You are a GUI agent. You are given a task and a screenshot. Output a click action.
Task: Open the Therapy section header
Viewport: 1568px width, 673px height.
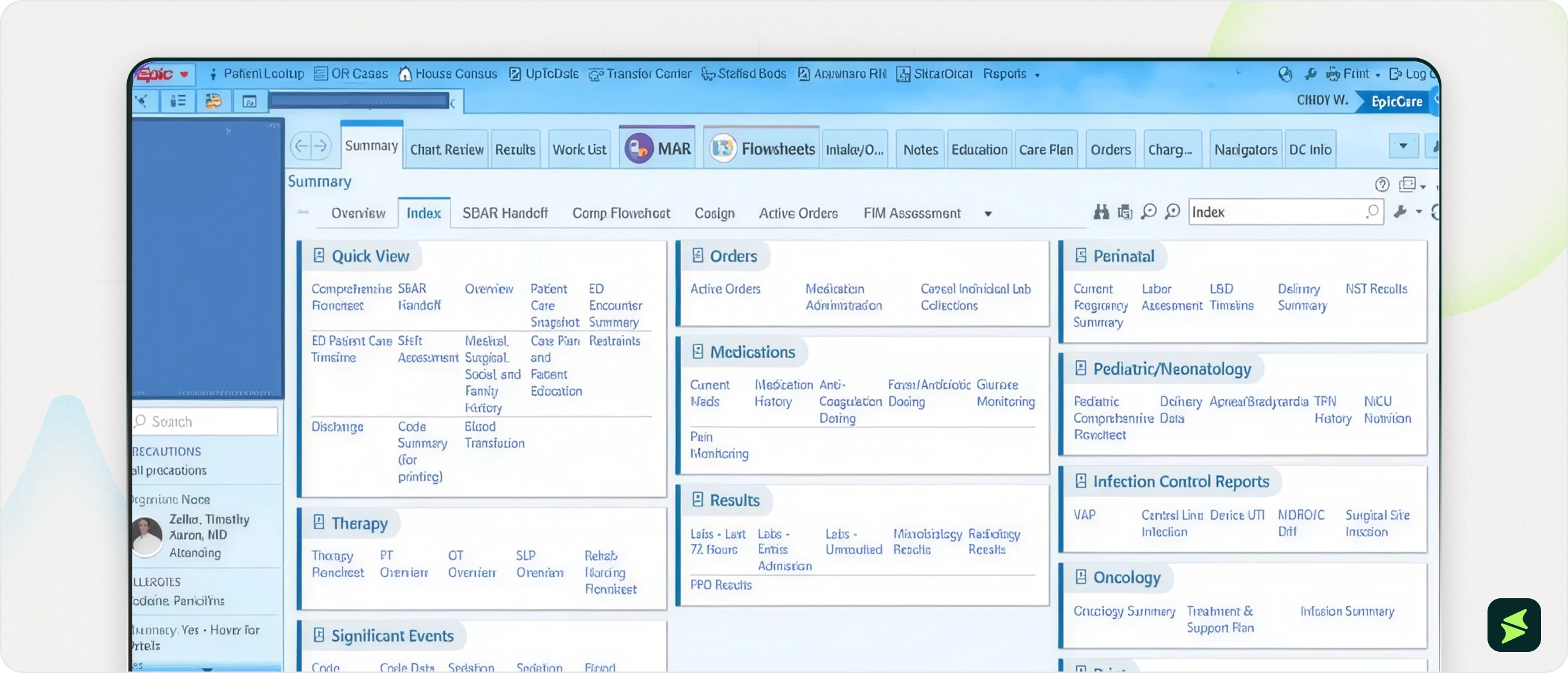click(350, 523)
